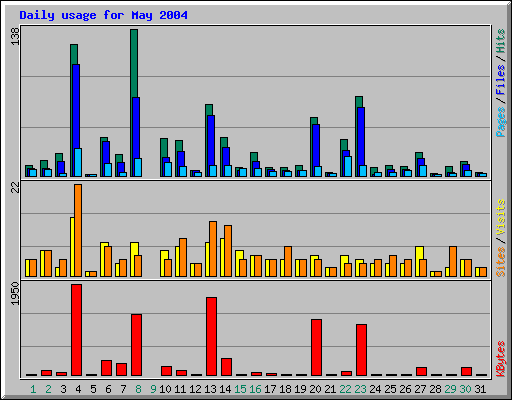Click day 23 on the x-axis
Viewport: 512px width, 400px height.
click(360, 389)
